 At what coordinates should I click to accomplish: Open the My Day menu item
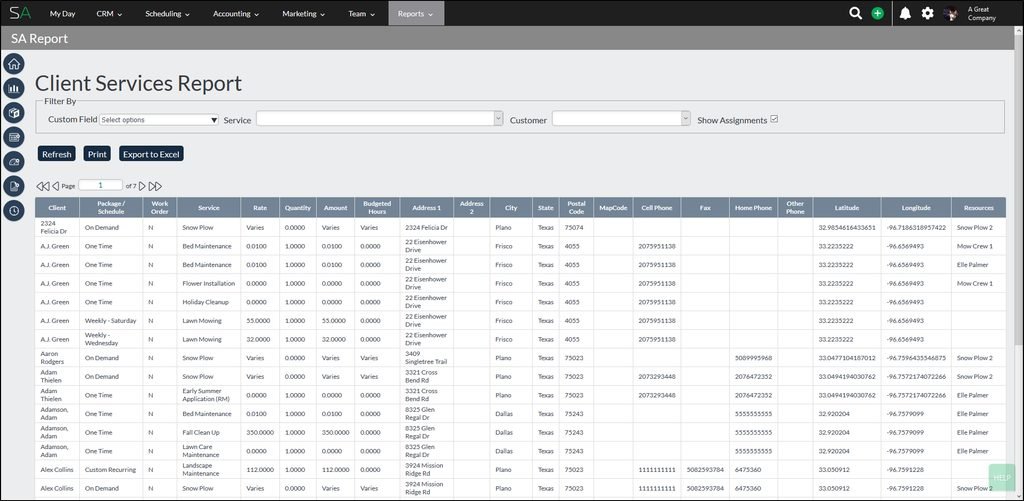tap(63, 13)
